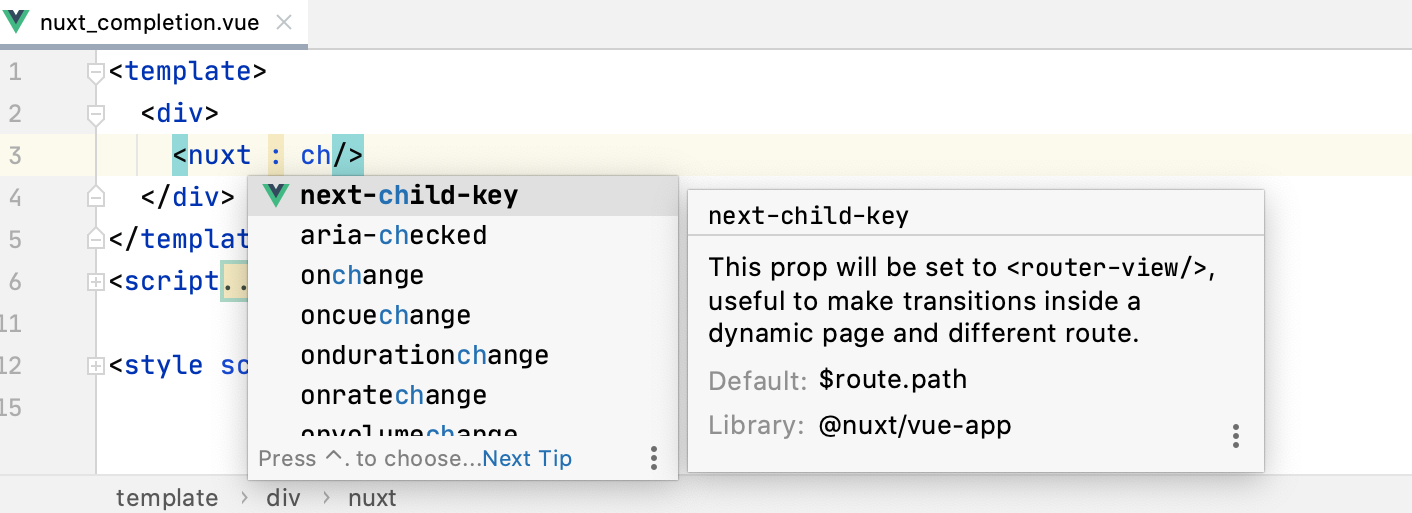Click the folded ellipsis placeholder on the script line
The height and width of the screenshot is (513, 1412).
point(236,282)
